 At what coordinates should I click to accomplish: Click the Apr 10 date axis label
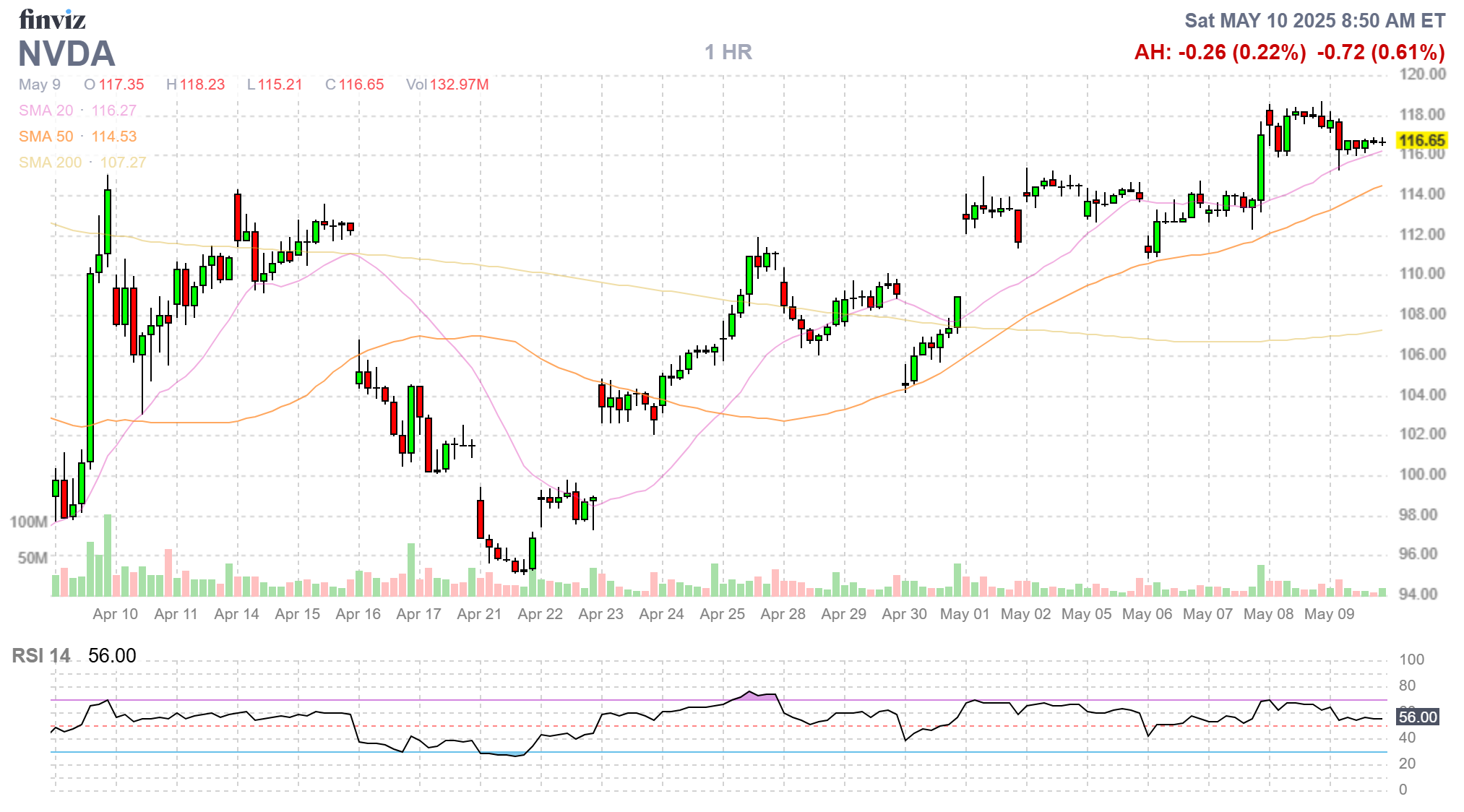click(x=115, y=614)
